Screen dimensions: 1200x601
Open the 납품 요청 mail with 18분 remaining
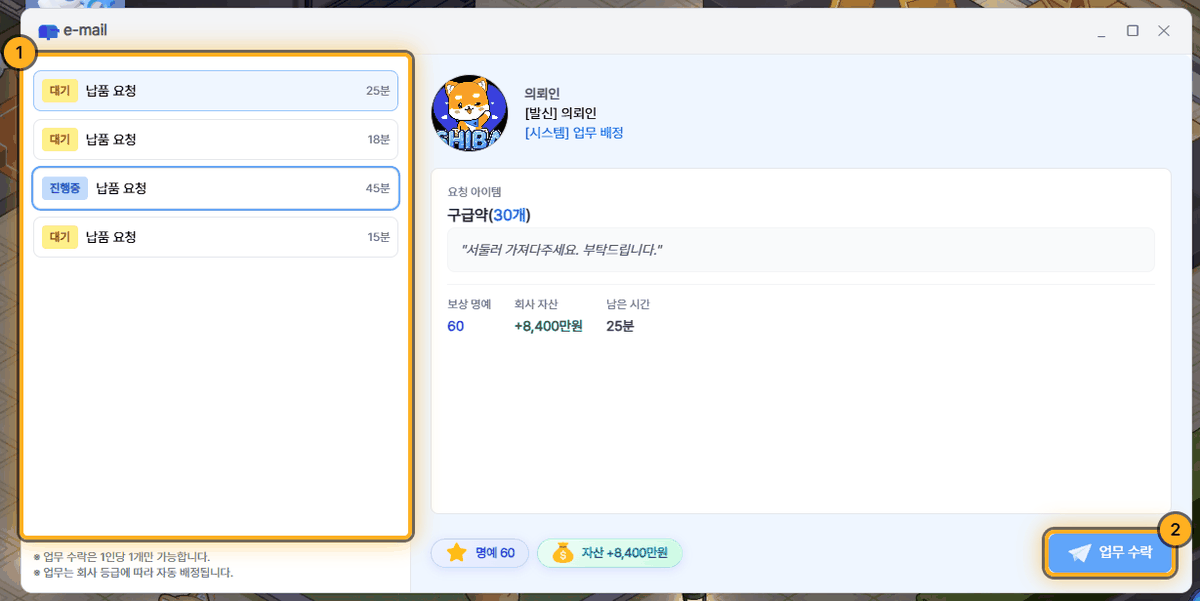(216, 139)
